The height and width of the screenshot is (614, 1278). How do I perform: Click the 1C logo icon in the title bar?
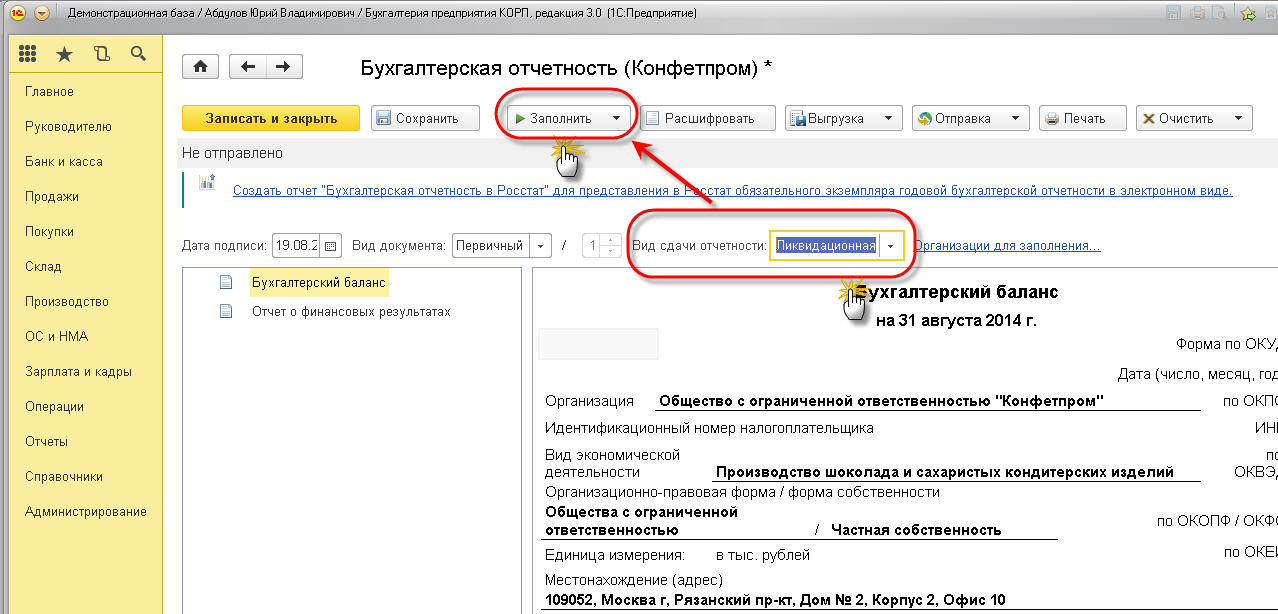coord(18,13)
